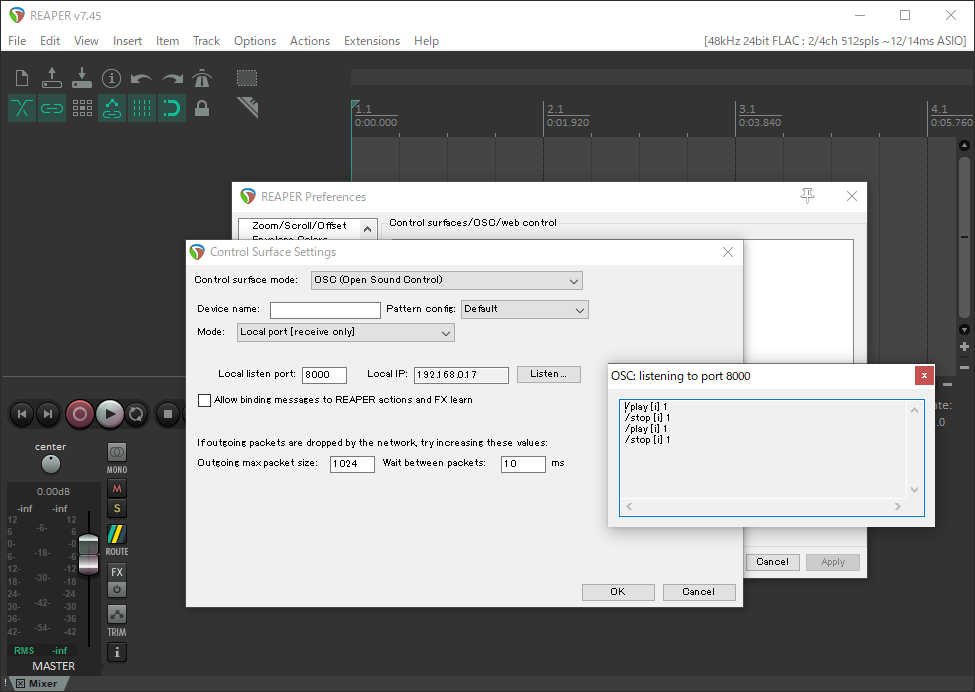
Task: Open master track FX button
Action: coord(117,572)
